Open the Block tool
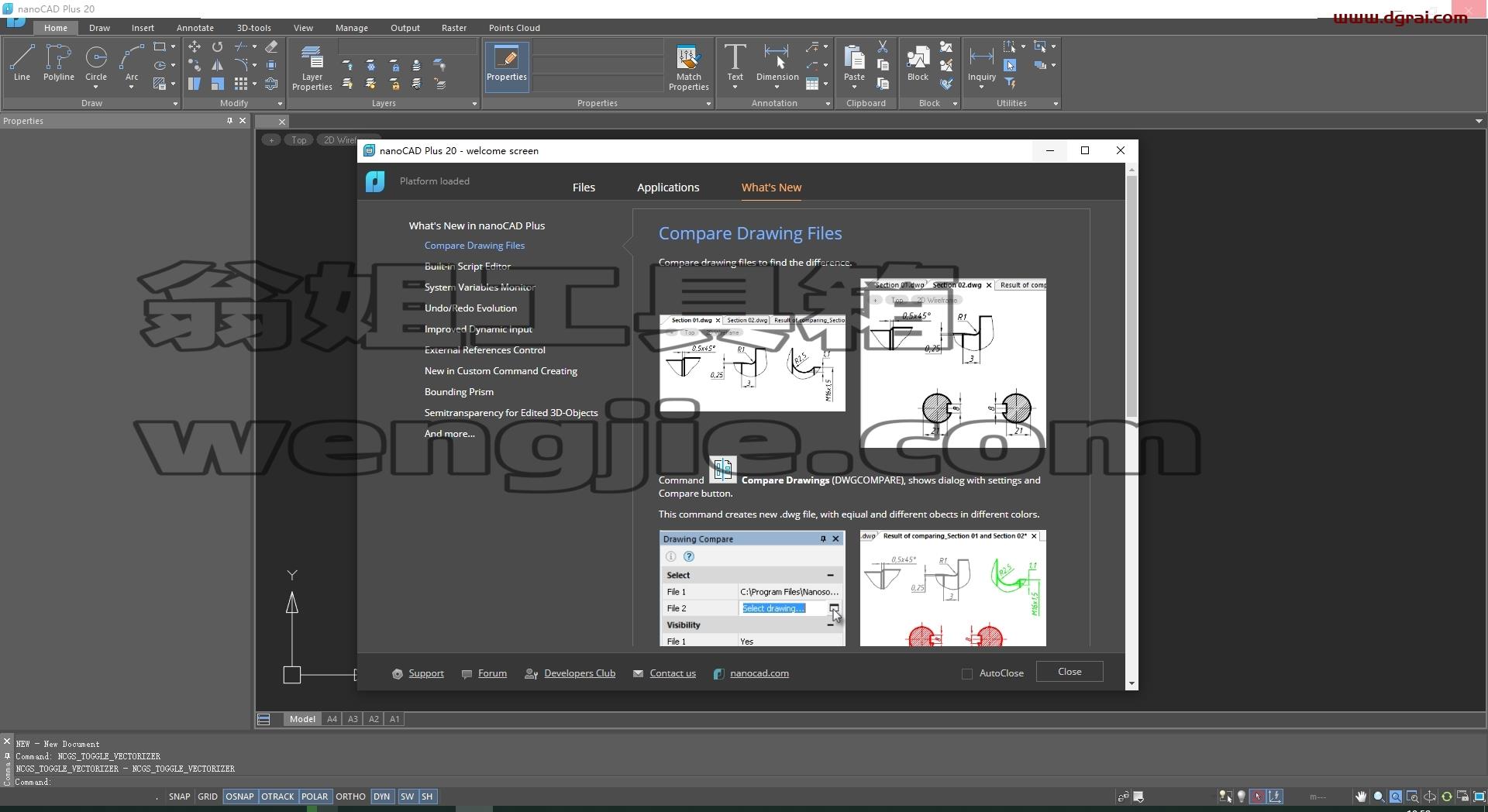Screen dimensions: 1488x812 [x=918, y=62]
